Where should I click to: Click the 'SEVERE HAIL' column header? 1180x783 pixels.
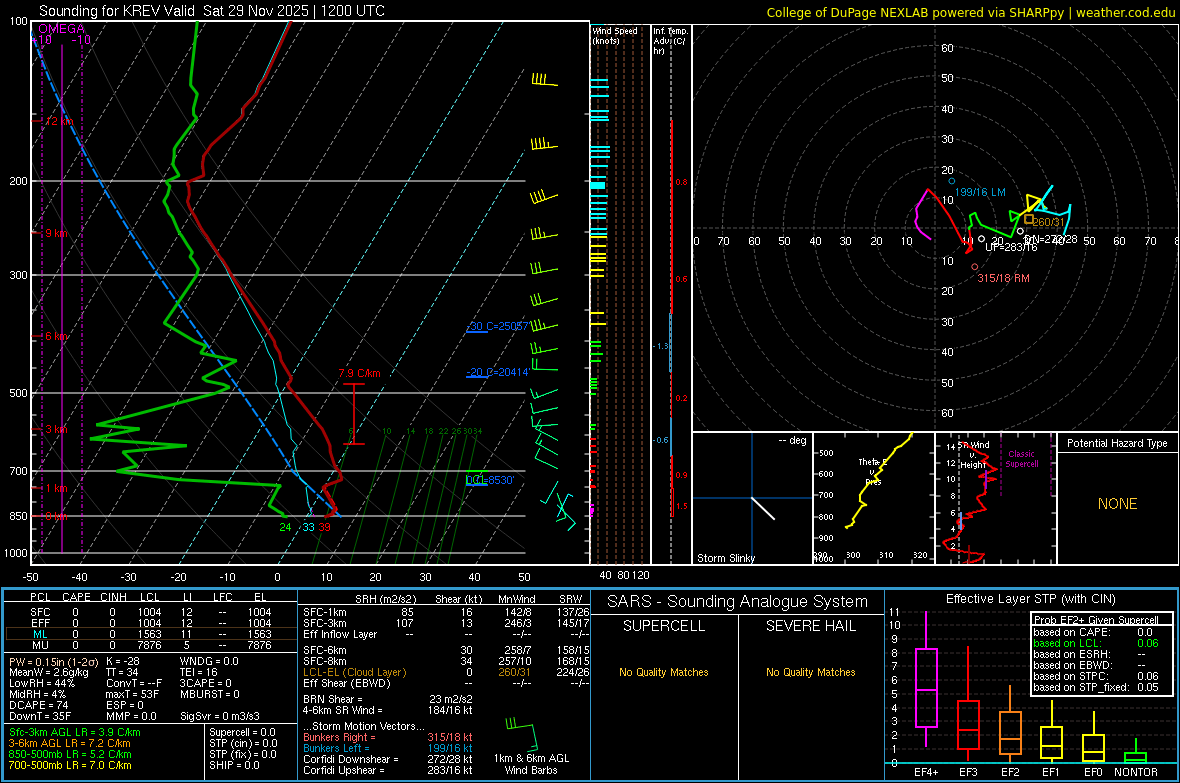(x=810, y=626)
